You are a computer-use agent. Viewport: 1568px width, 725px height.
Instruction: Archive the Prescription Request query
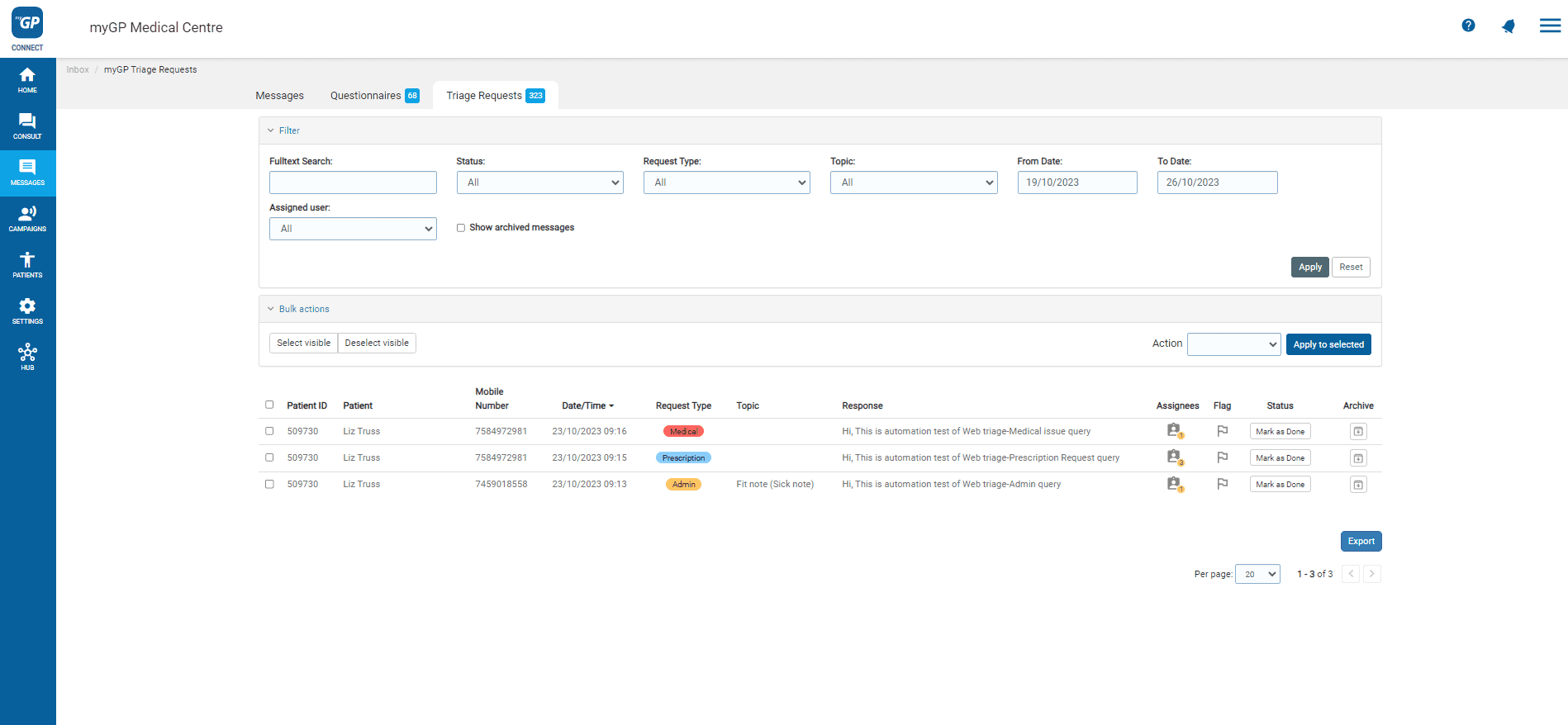(1358, 458)
